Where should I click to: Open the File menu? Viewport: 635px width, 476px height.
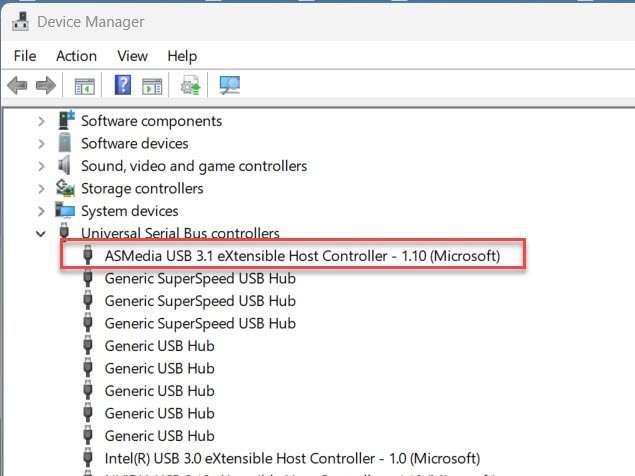point(25,56)
